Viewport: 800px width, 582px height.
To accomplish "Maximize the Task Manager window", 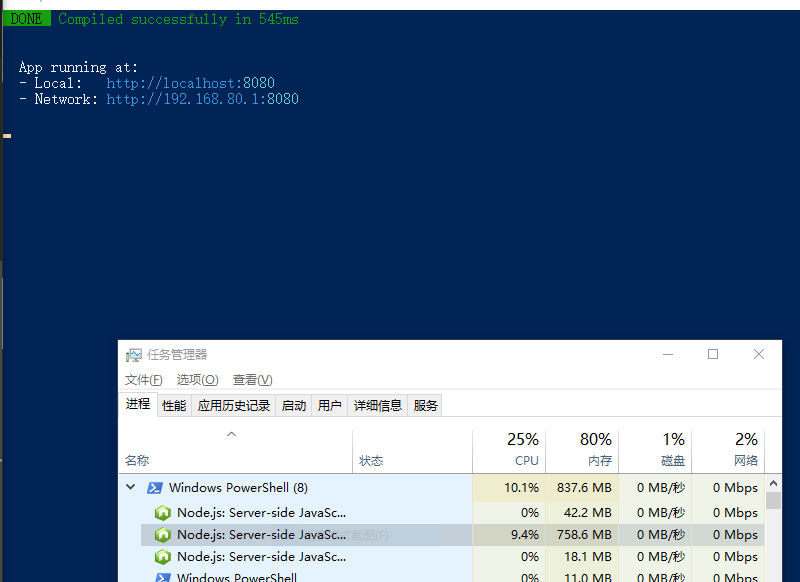I will (713, 354).
